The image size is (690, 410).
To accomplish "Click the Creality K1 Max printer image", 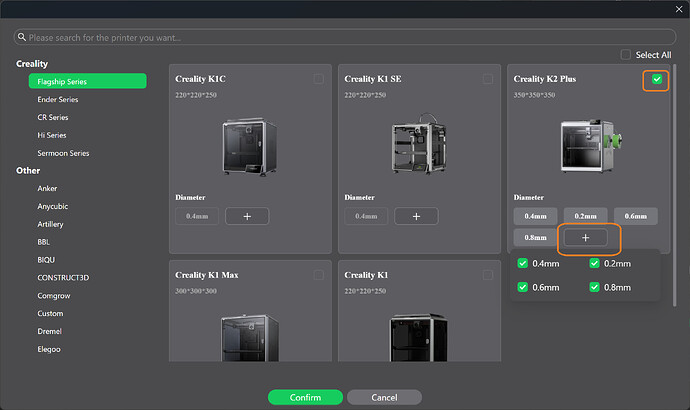I will (x=250, y=337).
